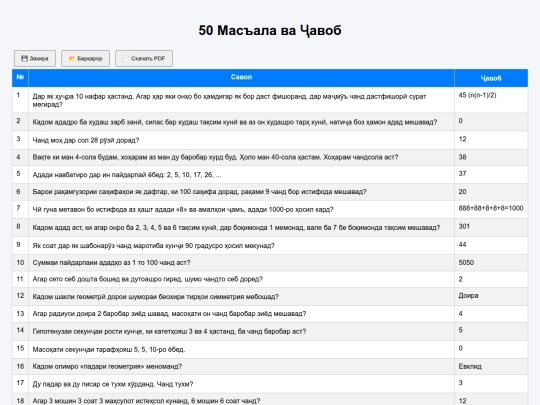Viewport: 540px width, 405px height.
Task: Click the Захира save button
Action: [x=35, y=59]
